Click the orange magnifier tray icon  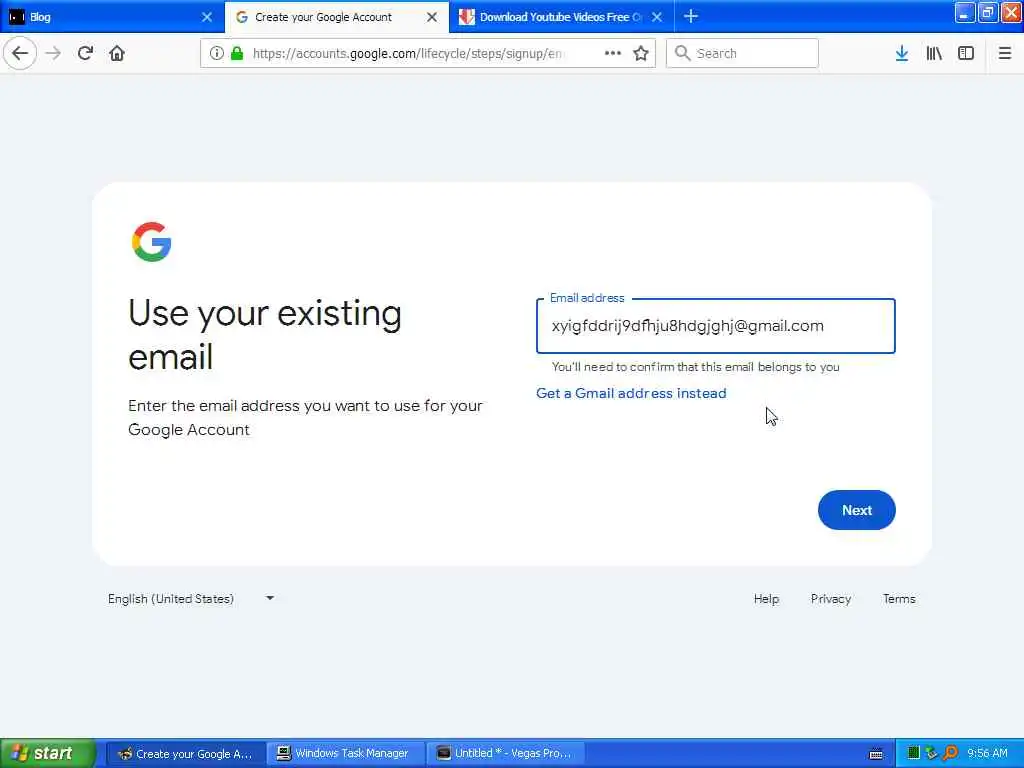click(950, 753)
